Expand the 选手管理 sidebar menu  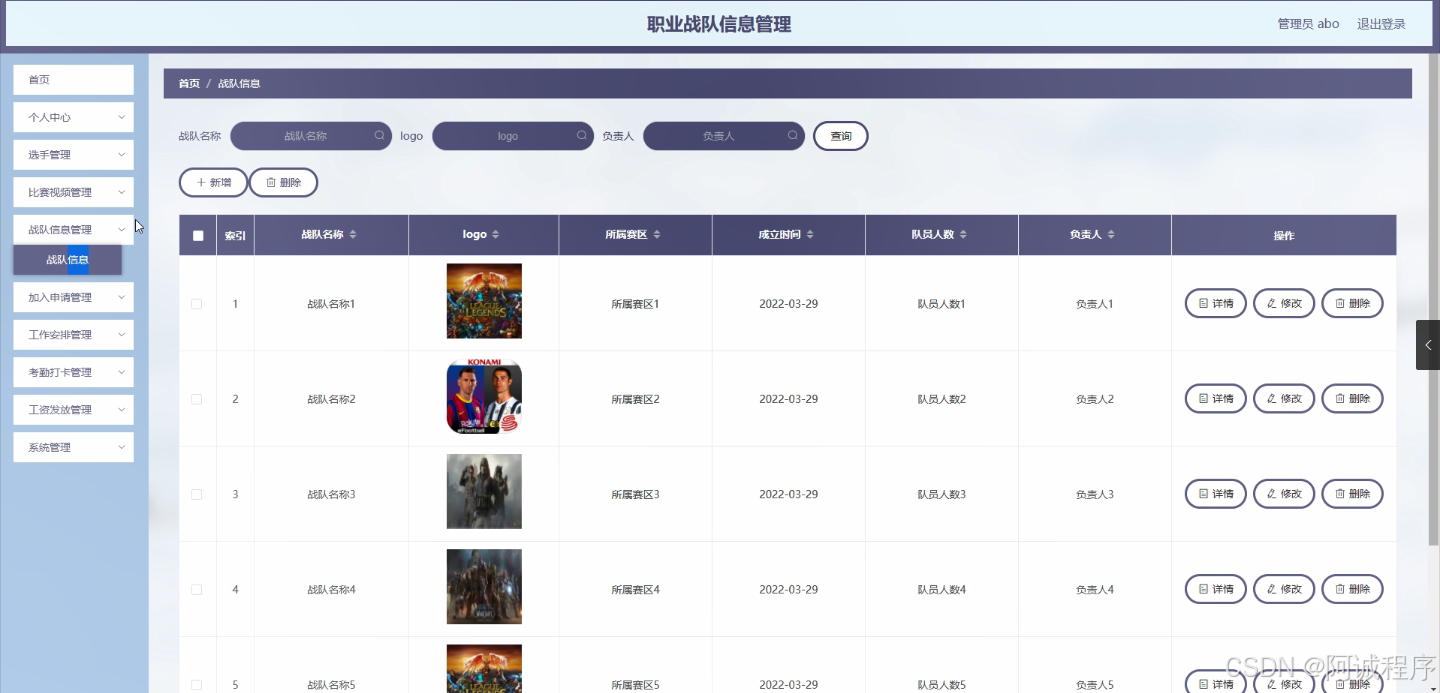click(73, 155)
